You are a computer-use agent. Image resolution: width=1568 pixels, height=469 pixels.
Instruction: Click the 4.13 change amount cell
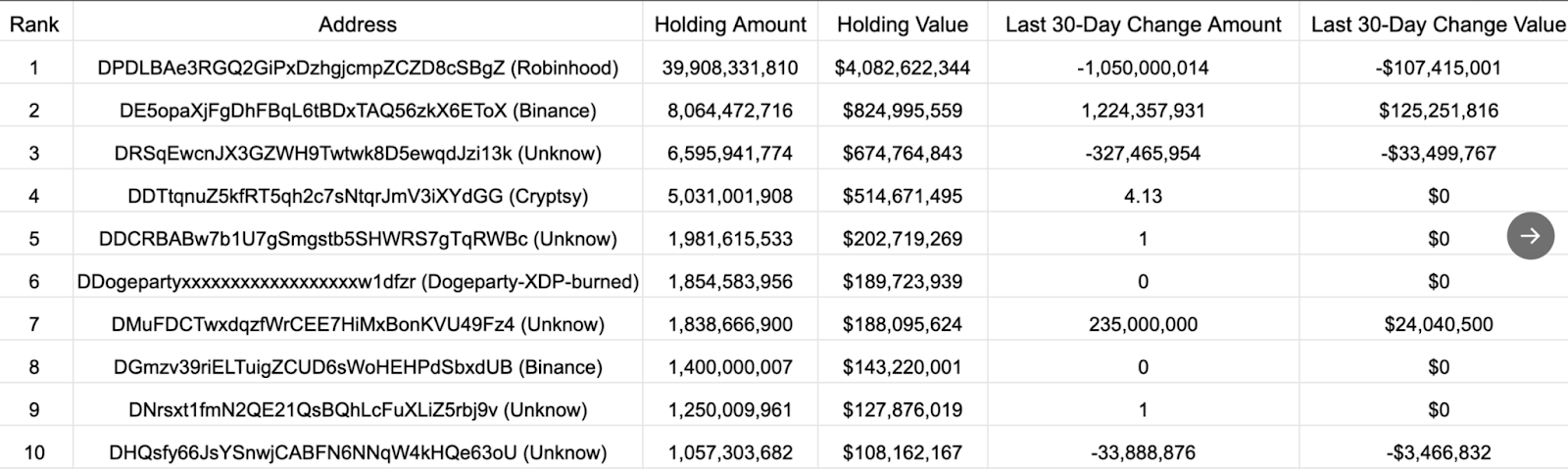pyautogui.click(x=1143, y=196)
